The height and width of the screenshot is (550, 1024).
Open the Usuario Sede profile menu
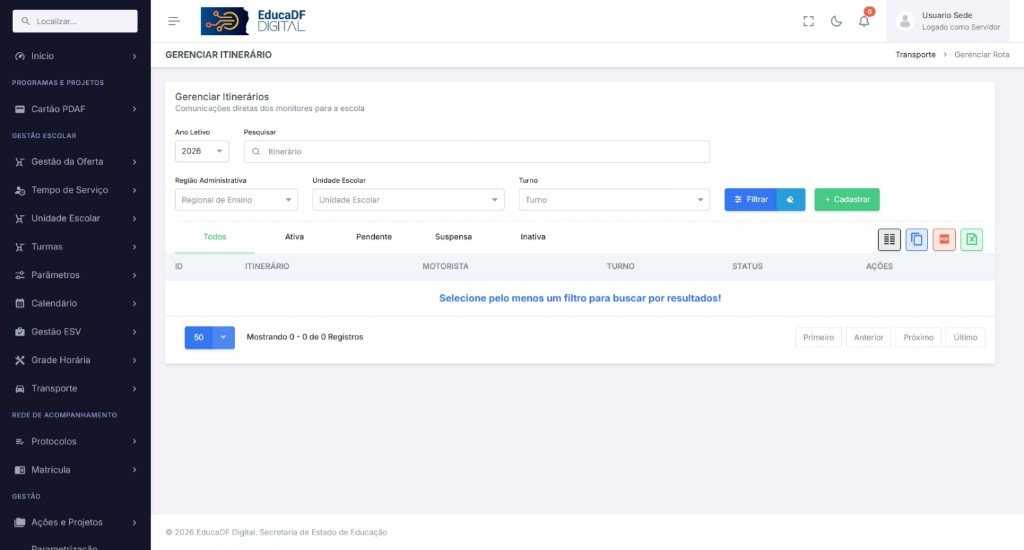click(948, 21)
